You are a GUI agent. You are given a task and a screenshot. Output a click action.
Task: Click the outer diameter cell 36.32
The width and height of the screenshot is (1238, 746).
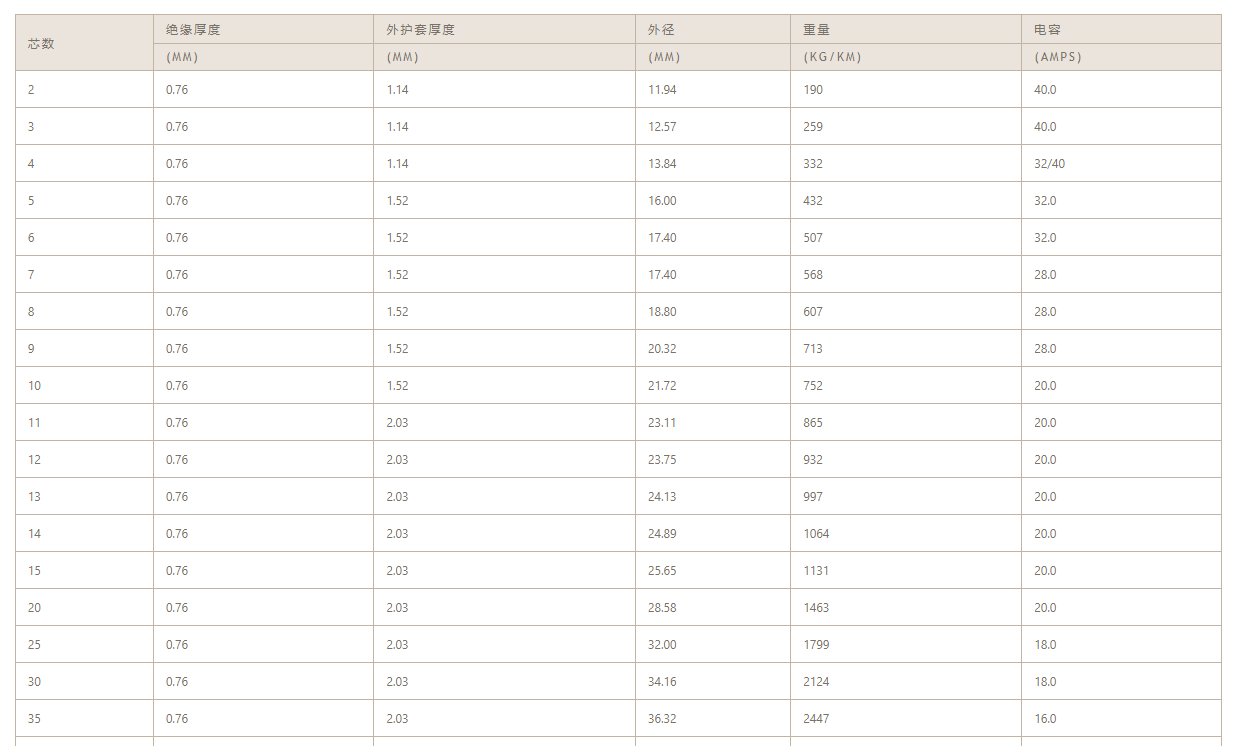coord(662,719)
